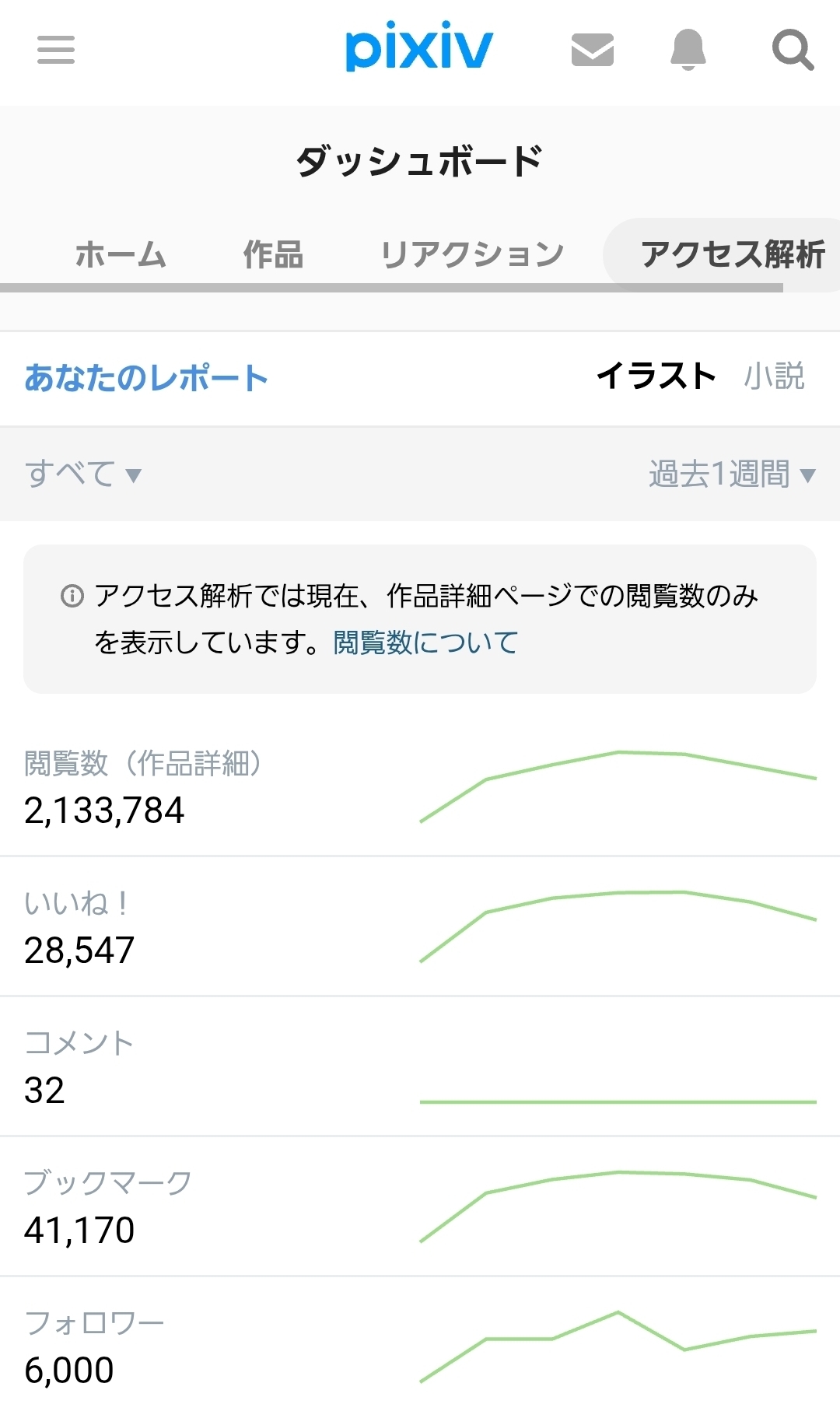Toggle report to 小説
Image resolution: width=840 pixels, height=1411 pixels.
pos(774,376)
